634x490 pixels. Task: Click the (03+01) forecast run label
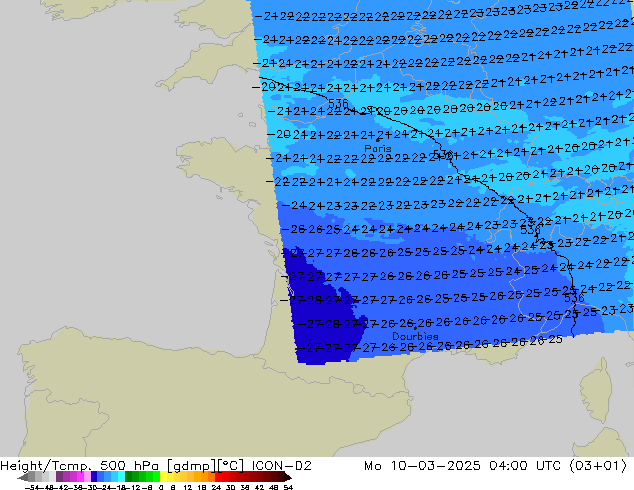[x=598, y=466]
